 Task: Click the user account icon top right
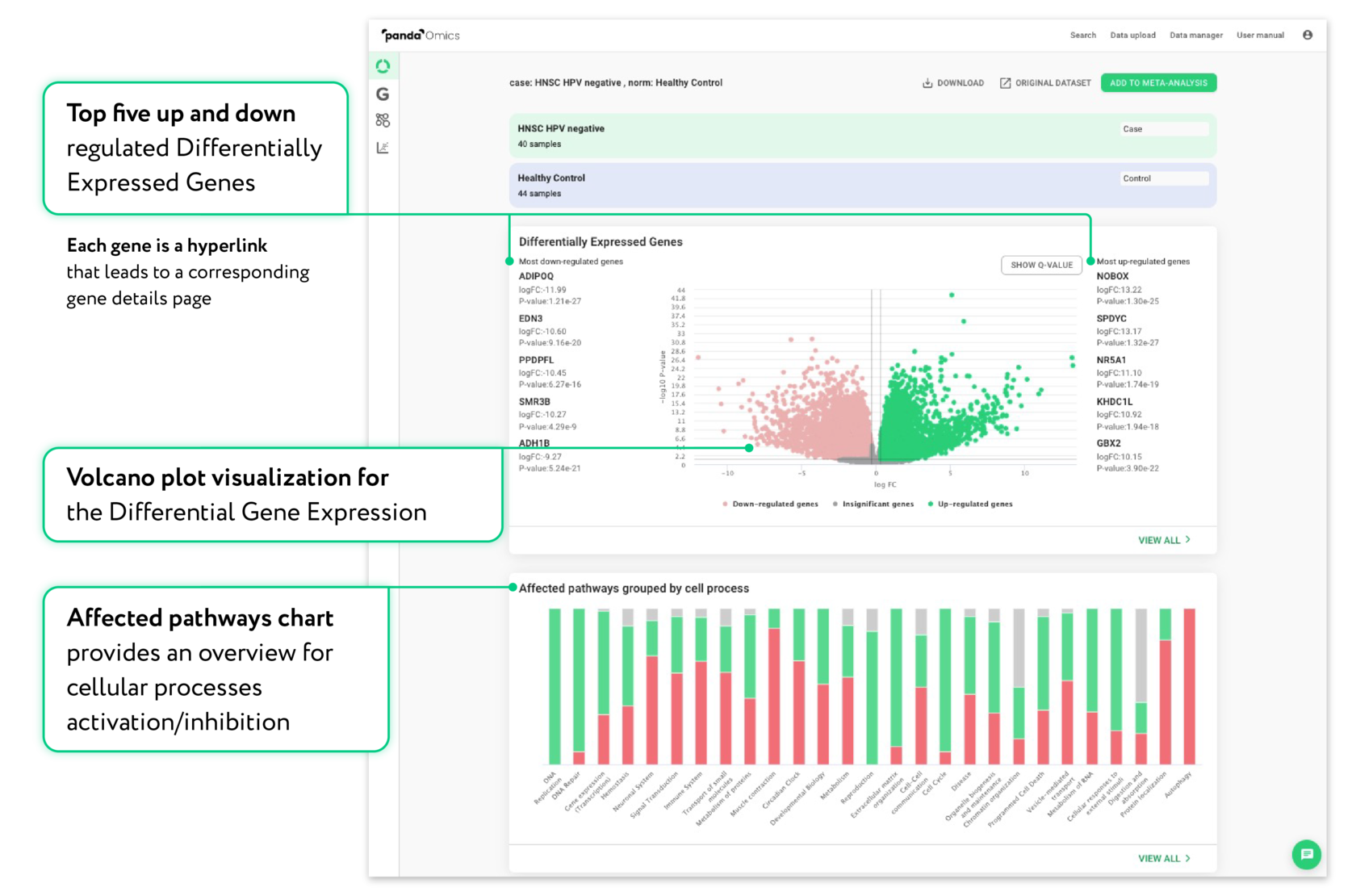pyautogui.click(x=1308, y=35)
